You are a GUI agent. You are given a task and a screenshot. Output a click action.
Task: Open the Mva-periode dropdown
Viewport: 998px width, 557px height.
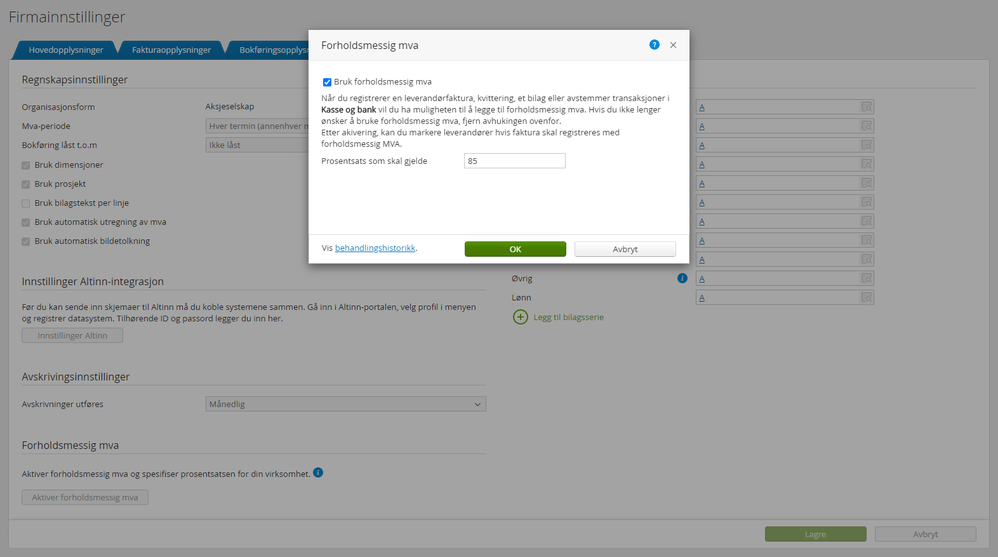click(257, 126)
